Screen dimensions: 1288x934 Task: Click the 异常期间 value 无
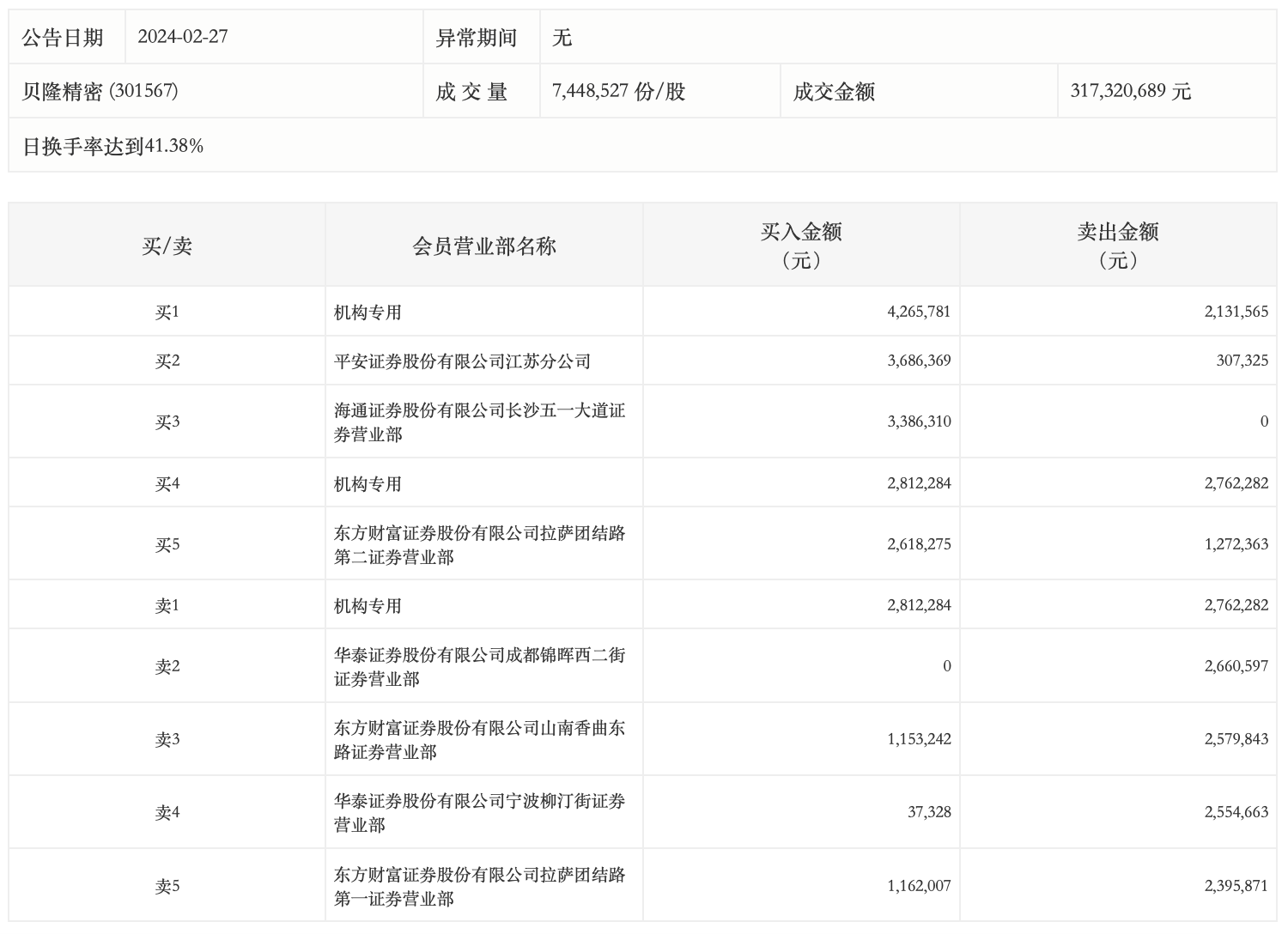(x=562, y=38)
